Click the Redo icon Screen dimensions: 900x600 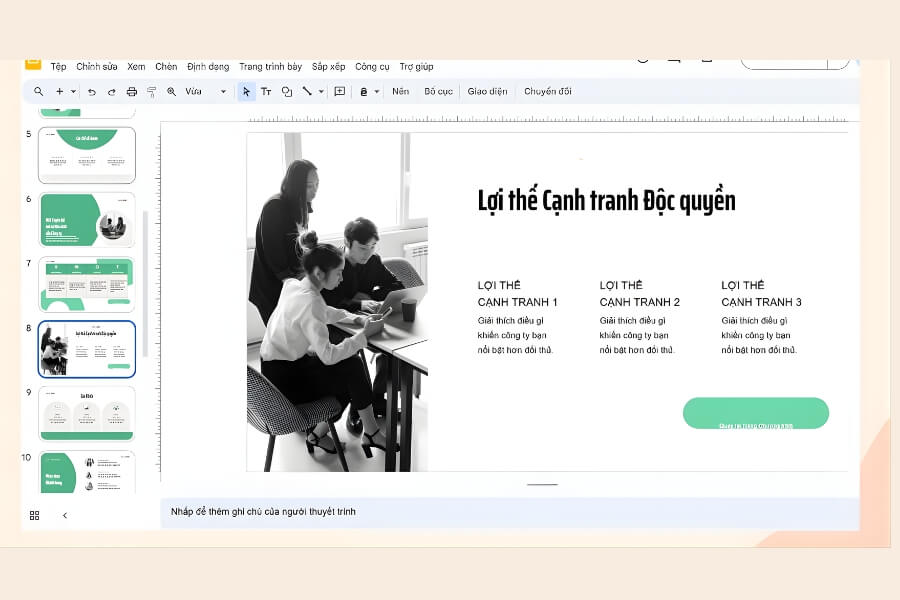coord(111,91)
